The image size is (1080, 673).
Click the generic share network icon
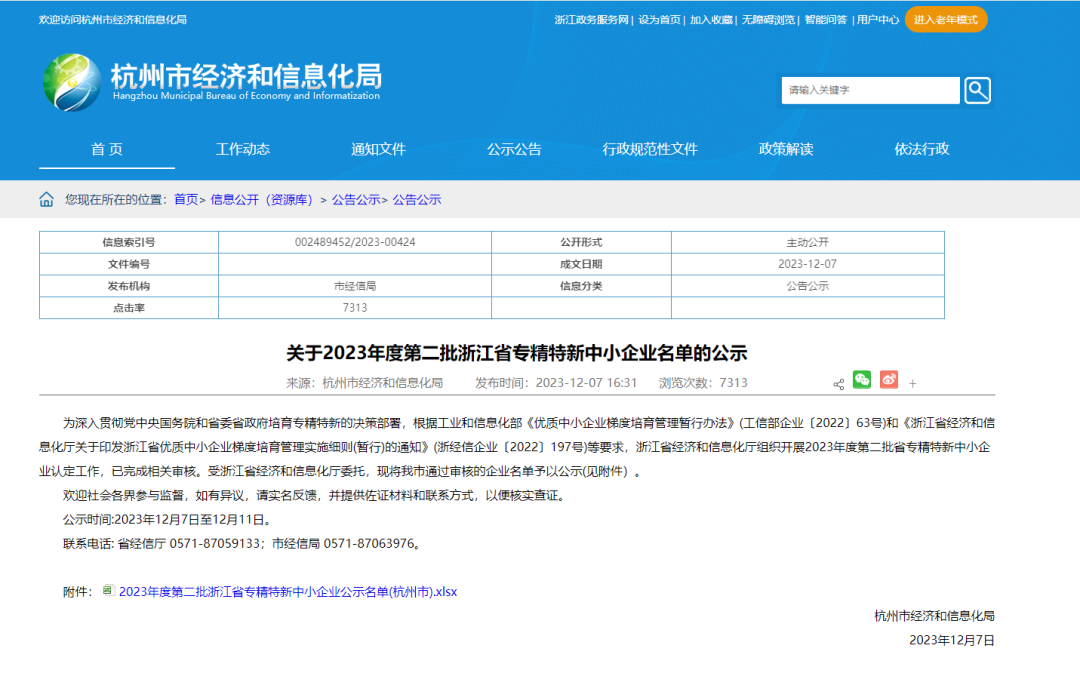click(838, 381)
